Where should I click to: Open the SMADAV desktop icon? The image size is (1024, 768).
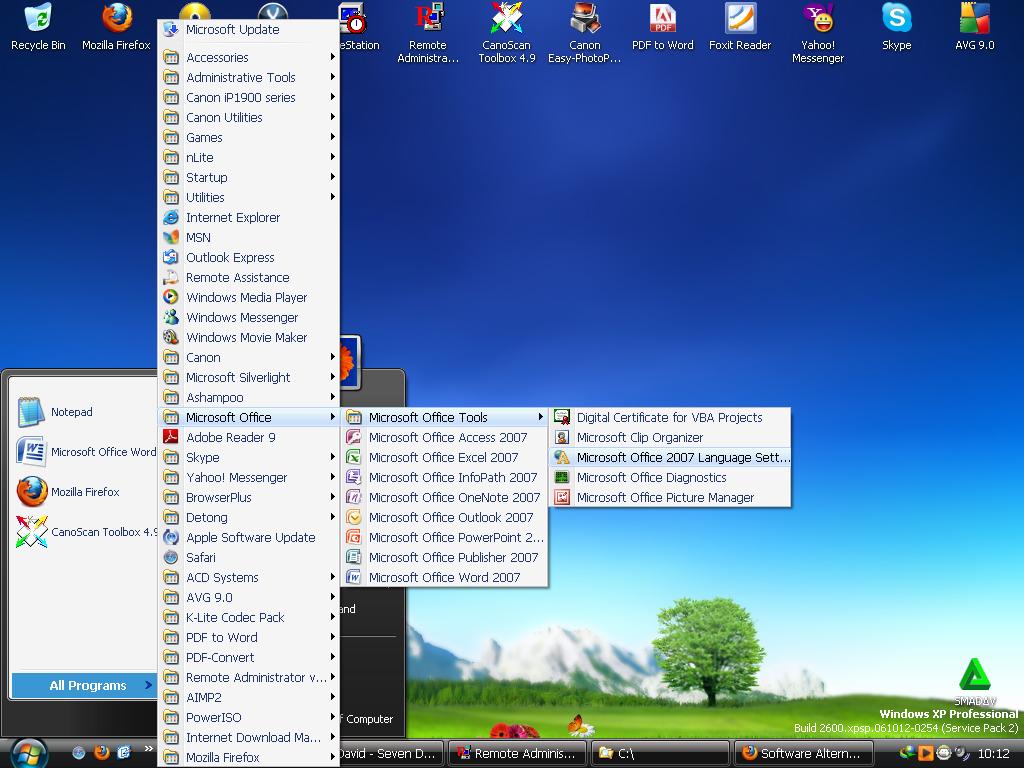[x=974, y=681]
